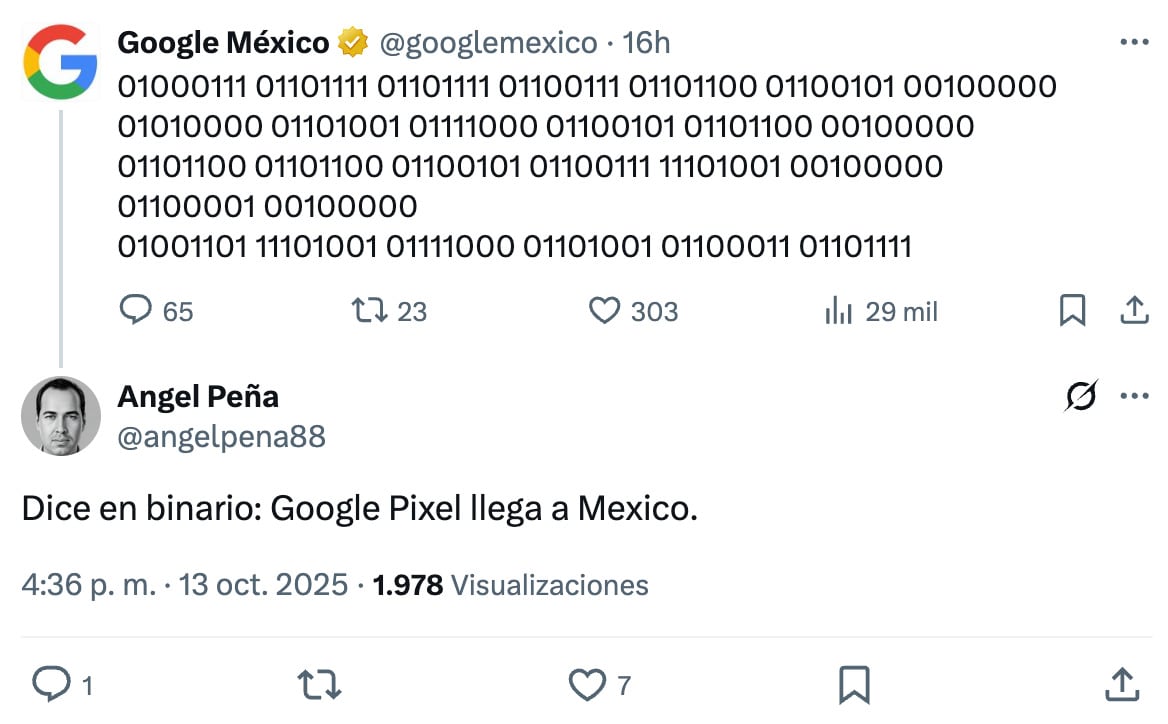Visit the @angelpena88 handle
The image size is (1168, 724).
pos(221,436)
